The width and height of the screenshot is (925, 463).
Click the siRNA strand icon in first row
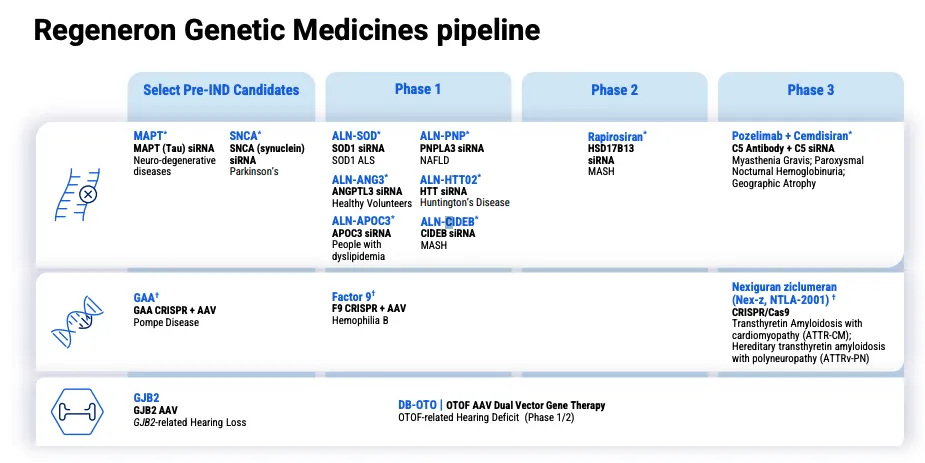click(x=79, y=192)
